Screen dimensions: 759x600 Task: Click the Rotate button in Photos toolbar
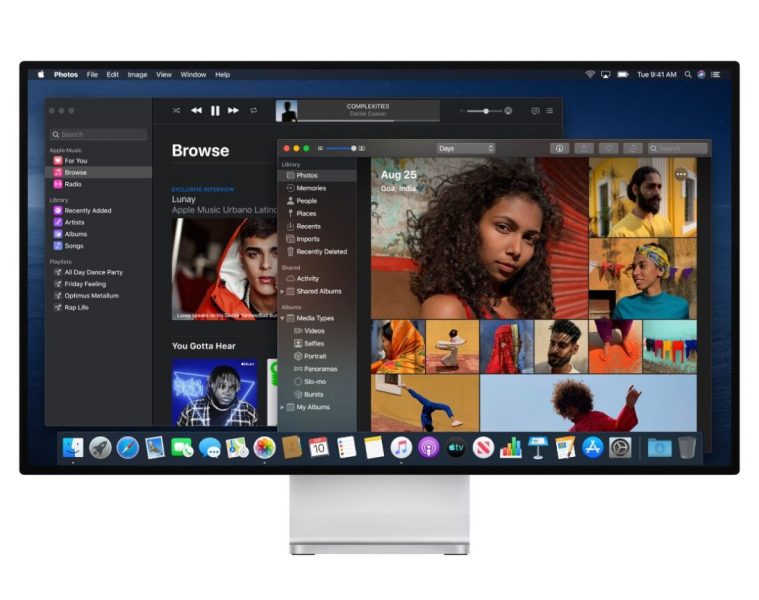coord(633,149)
